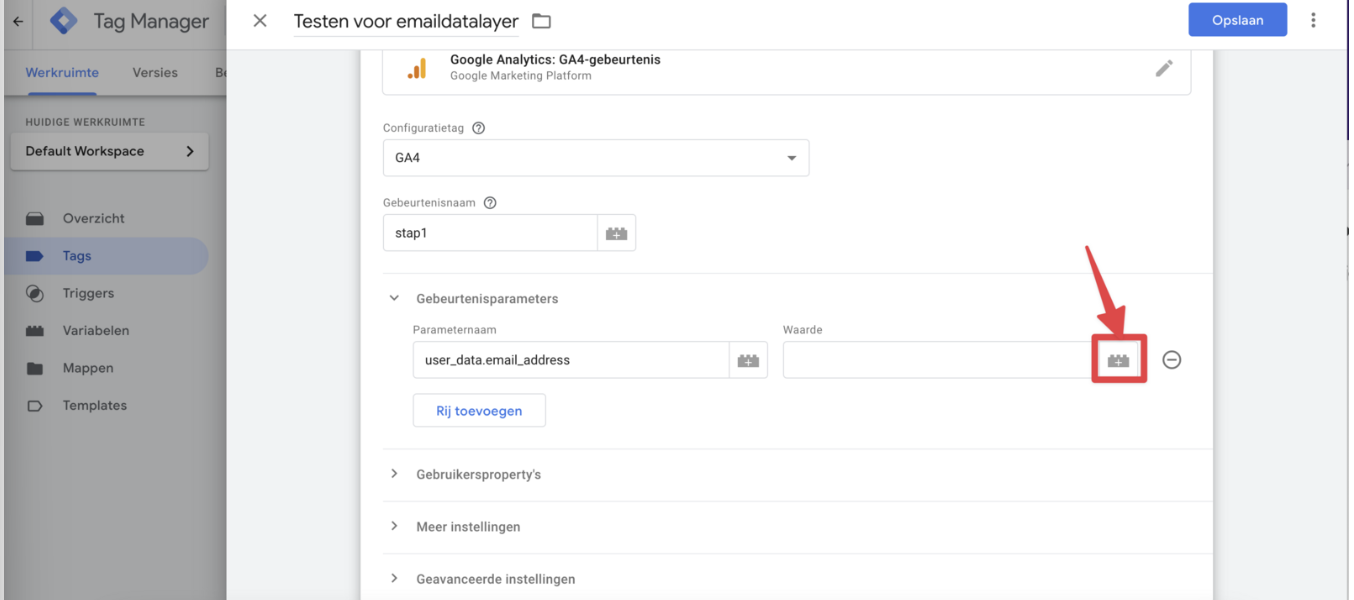Screen dimensions: 1354x600
Task: Click variable icon beside Parameternaam field
Action: 748,360
